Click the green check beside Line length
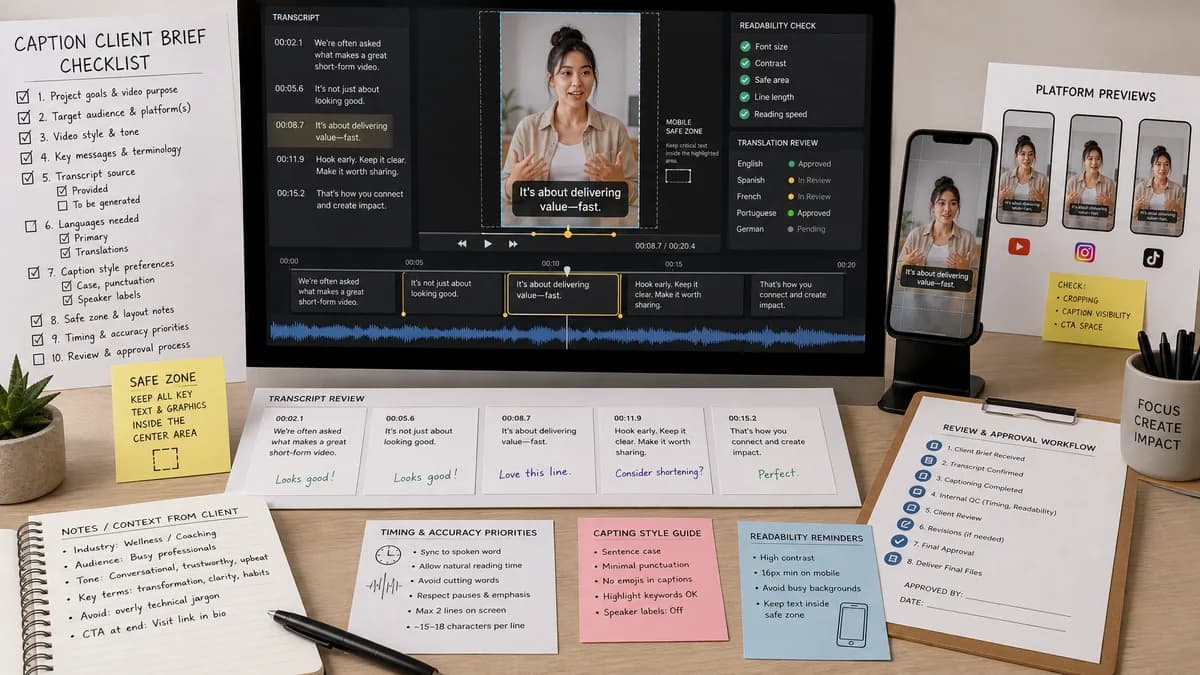The width and height of the screenshot is (1200, 675). point(745,97)
